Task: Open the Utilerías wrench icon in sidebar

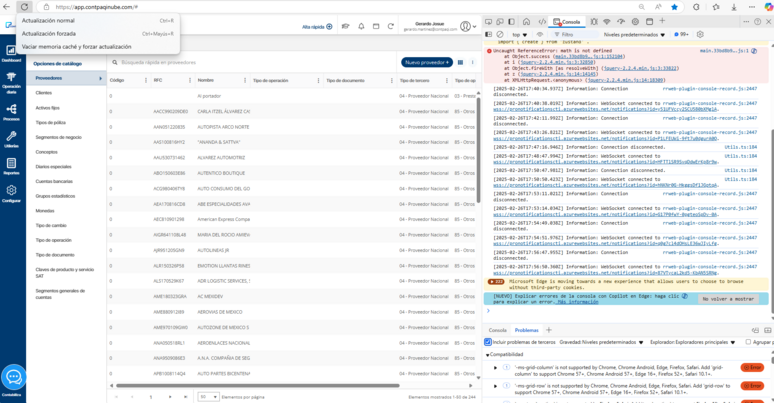Action: click(11, 137)
